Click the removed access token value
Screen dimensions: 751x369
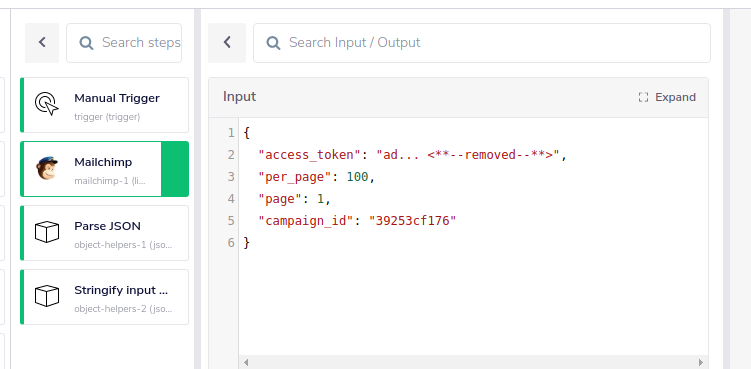468,155
